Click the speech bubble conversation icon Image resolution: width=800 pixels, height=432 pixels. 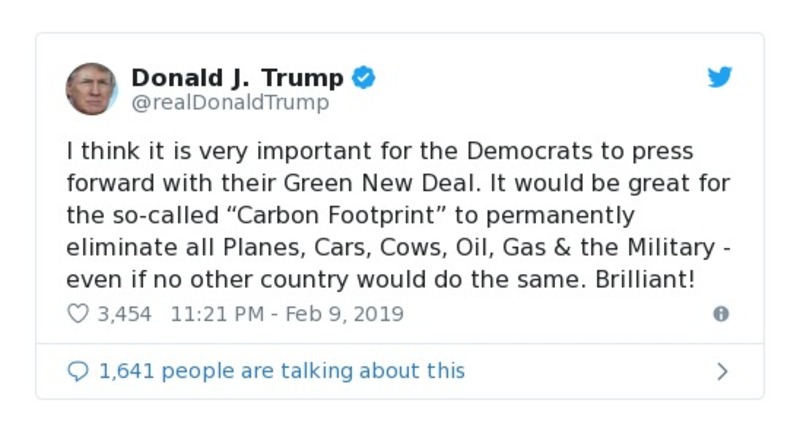click(x=78, y=372)
